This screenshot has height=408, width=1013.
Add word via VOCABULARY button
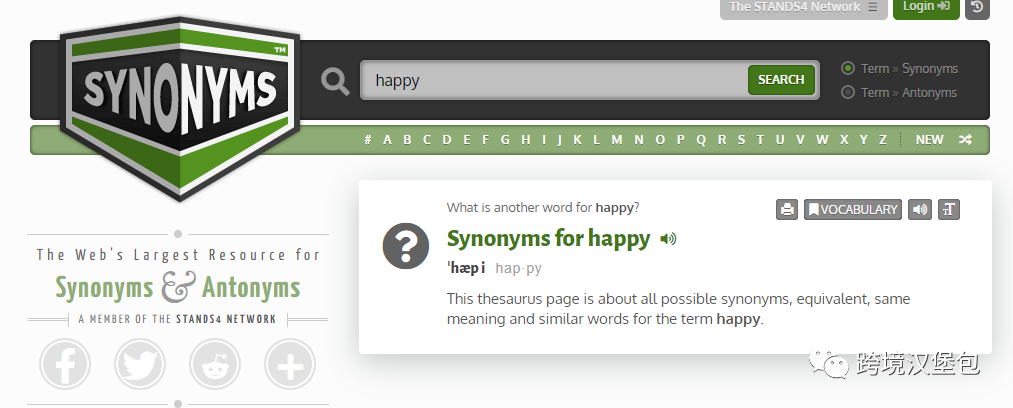point(853,209)
